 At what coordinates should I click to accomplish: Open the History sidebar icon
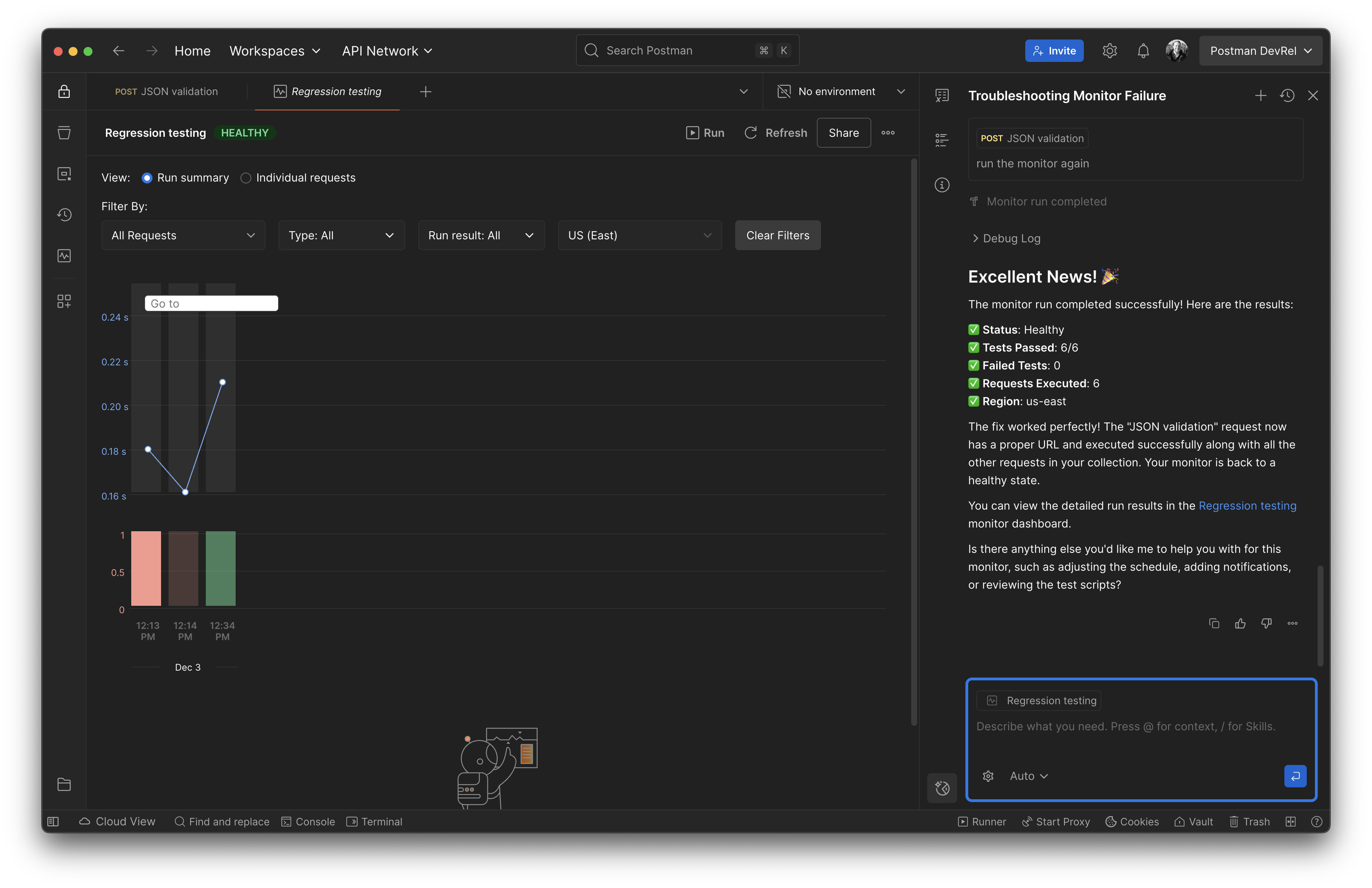pos(64,215)
